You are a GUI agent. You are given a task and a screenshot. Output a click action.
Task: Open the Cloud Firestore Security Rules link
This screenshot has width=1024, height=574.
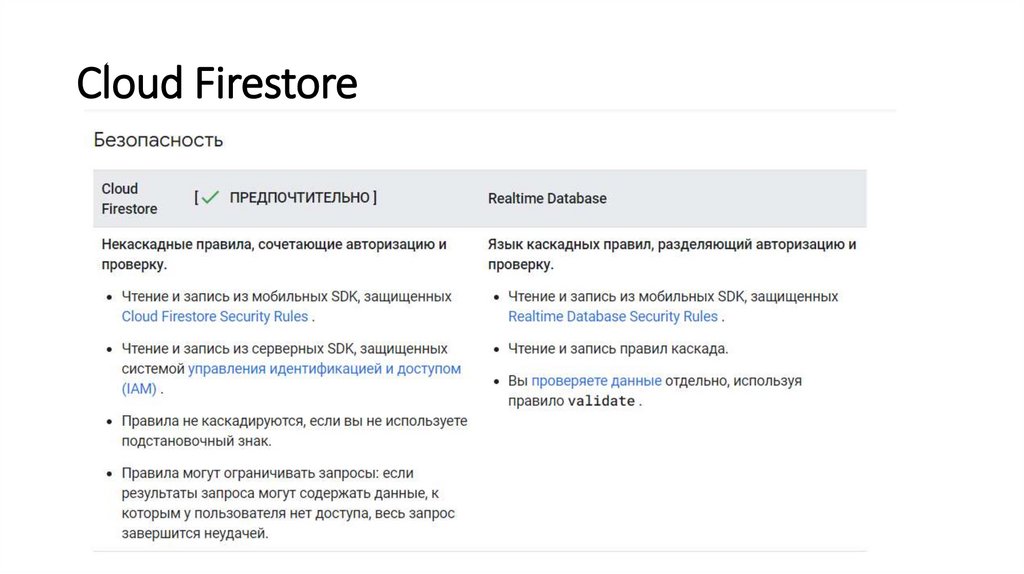pyautogui.click(x=215, y=316)
